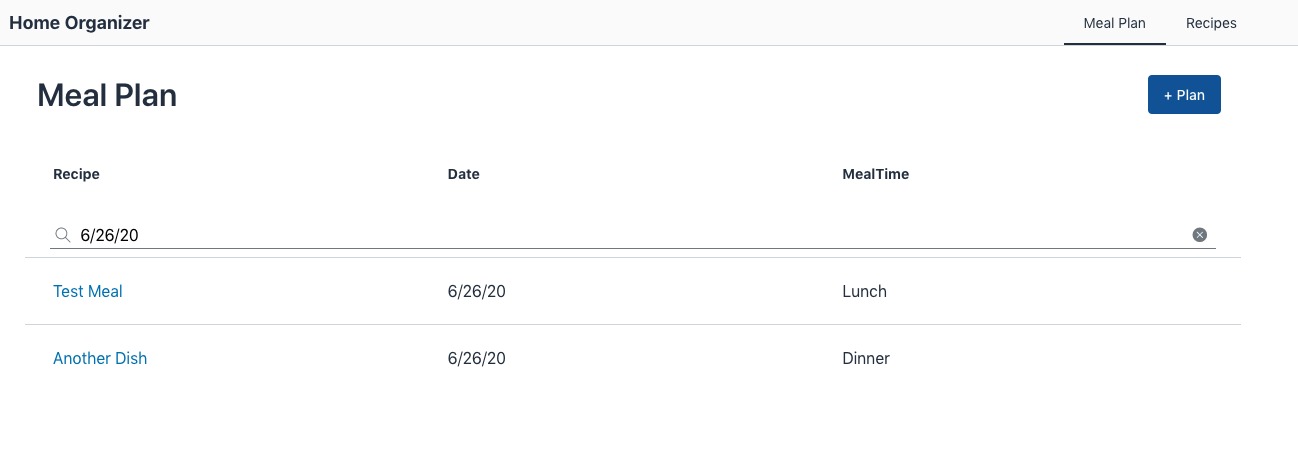Open the Test Meal recipe link
The image size is (1298, 475).
(88, 292)
